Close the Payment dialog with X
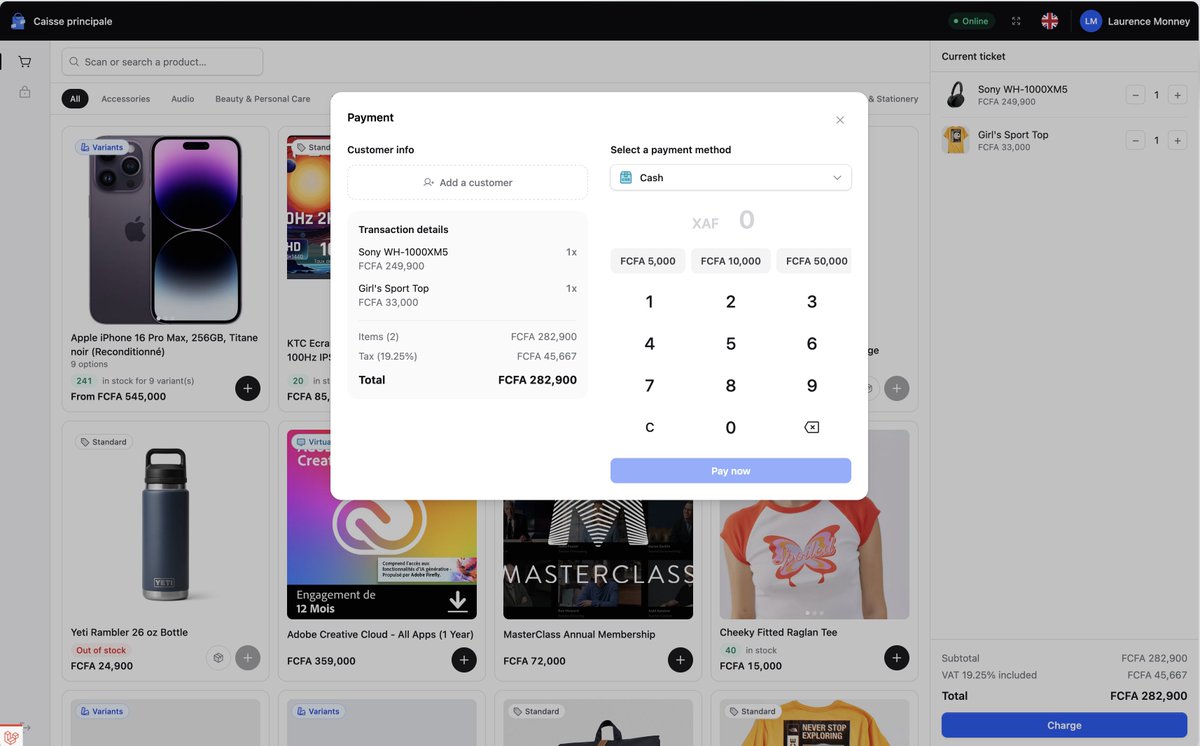This screenshot has width=1200, height=746. click(840, 120)
